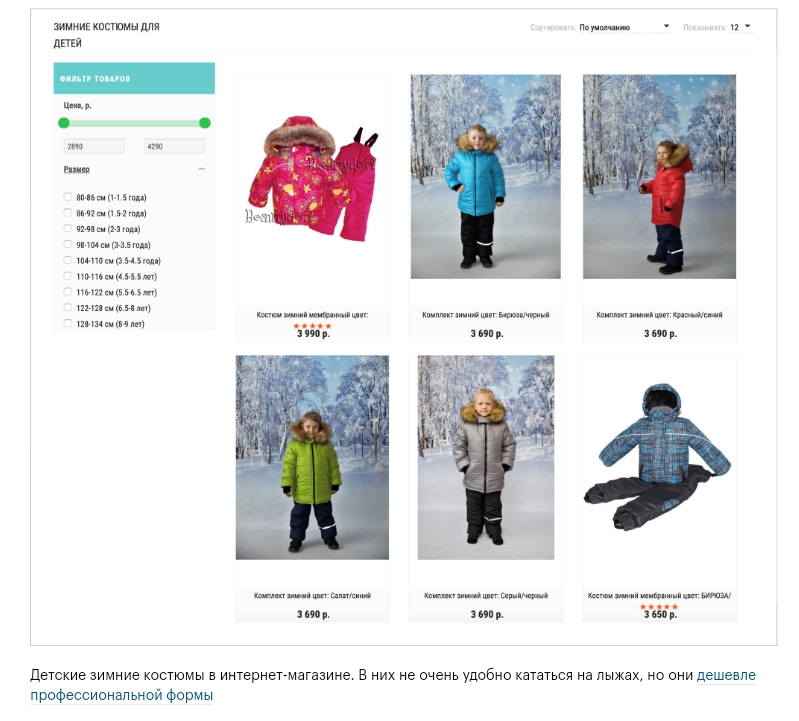Follow the 'дешевле профессиональной формы' link
The height and width of the screenshot is (721, 799).
(x=392, y=685)
